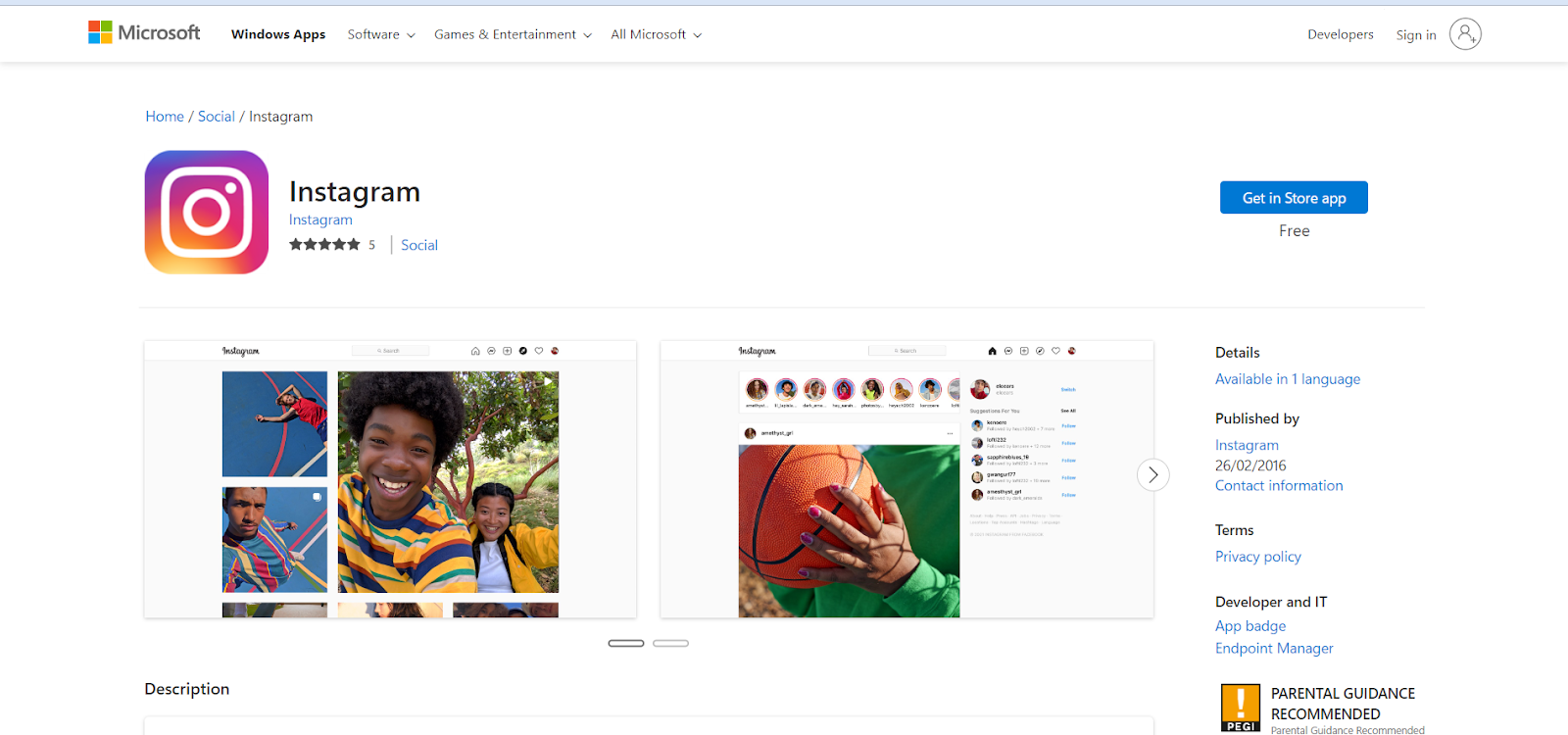
Task: Click the Details heading
Action: coord(1238,353)
